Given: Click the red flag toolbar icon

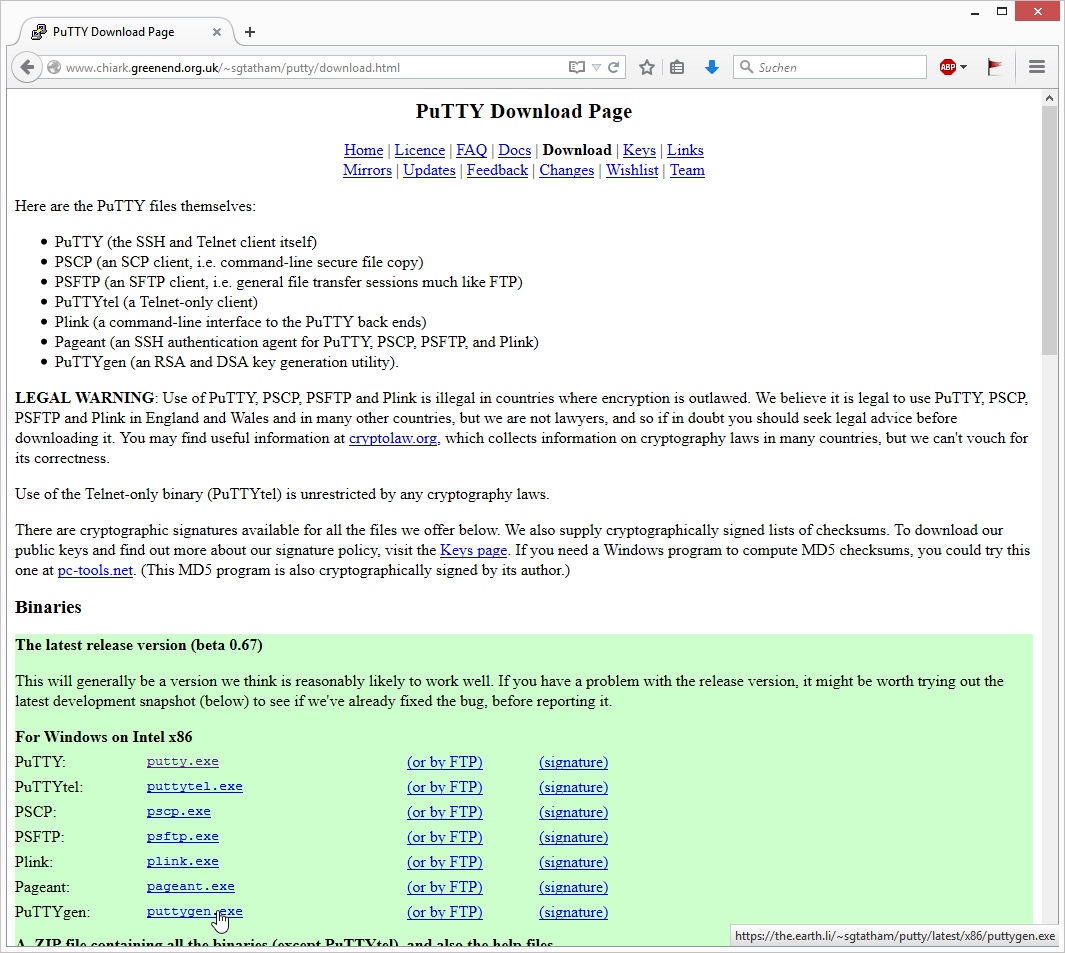Looking at the screenshot, I should point(994,67).
